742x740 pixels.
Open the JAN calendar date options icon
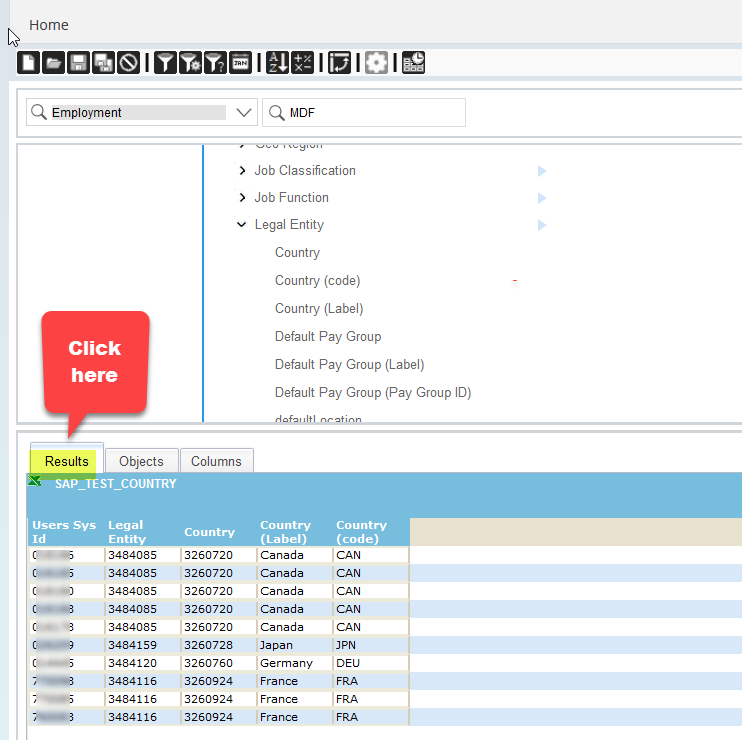pyautogui.click(x=240, y=62)
